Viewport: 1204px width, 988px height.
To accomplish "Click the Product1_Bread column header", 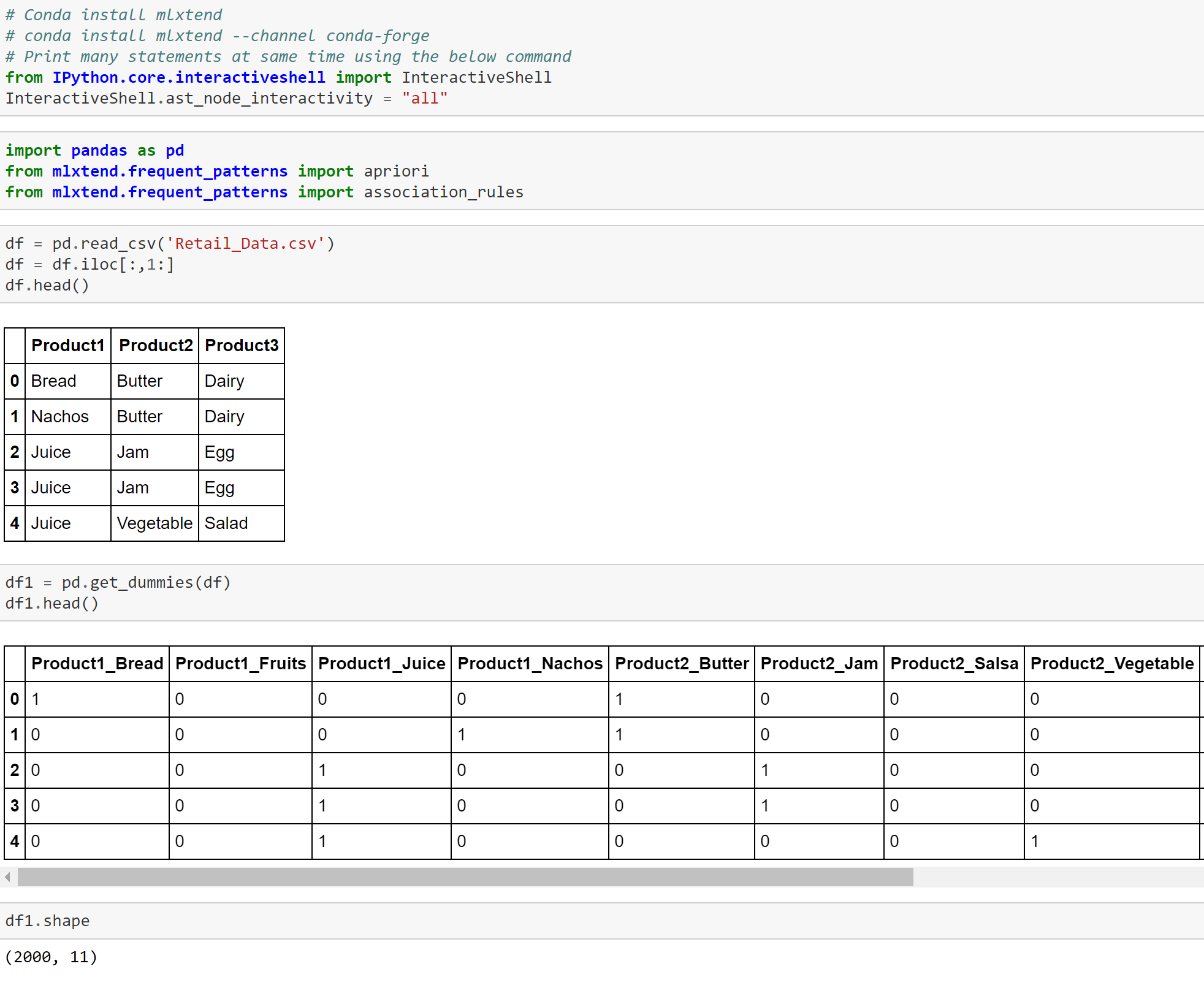I will pyautogui.click(x=97, y=663).
